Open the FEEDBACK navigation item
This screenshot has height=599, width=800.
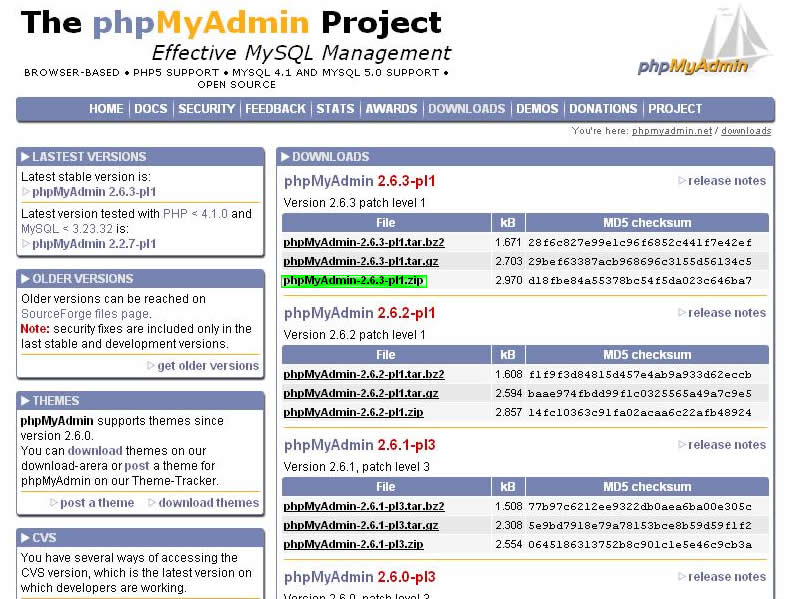click(x=275, y=109)
